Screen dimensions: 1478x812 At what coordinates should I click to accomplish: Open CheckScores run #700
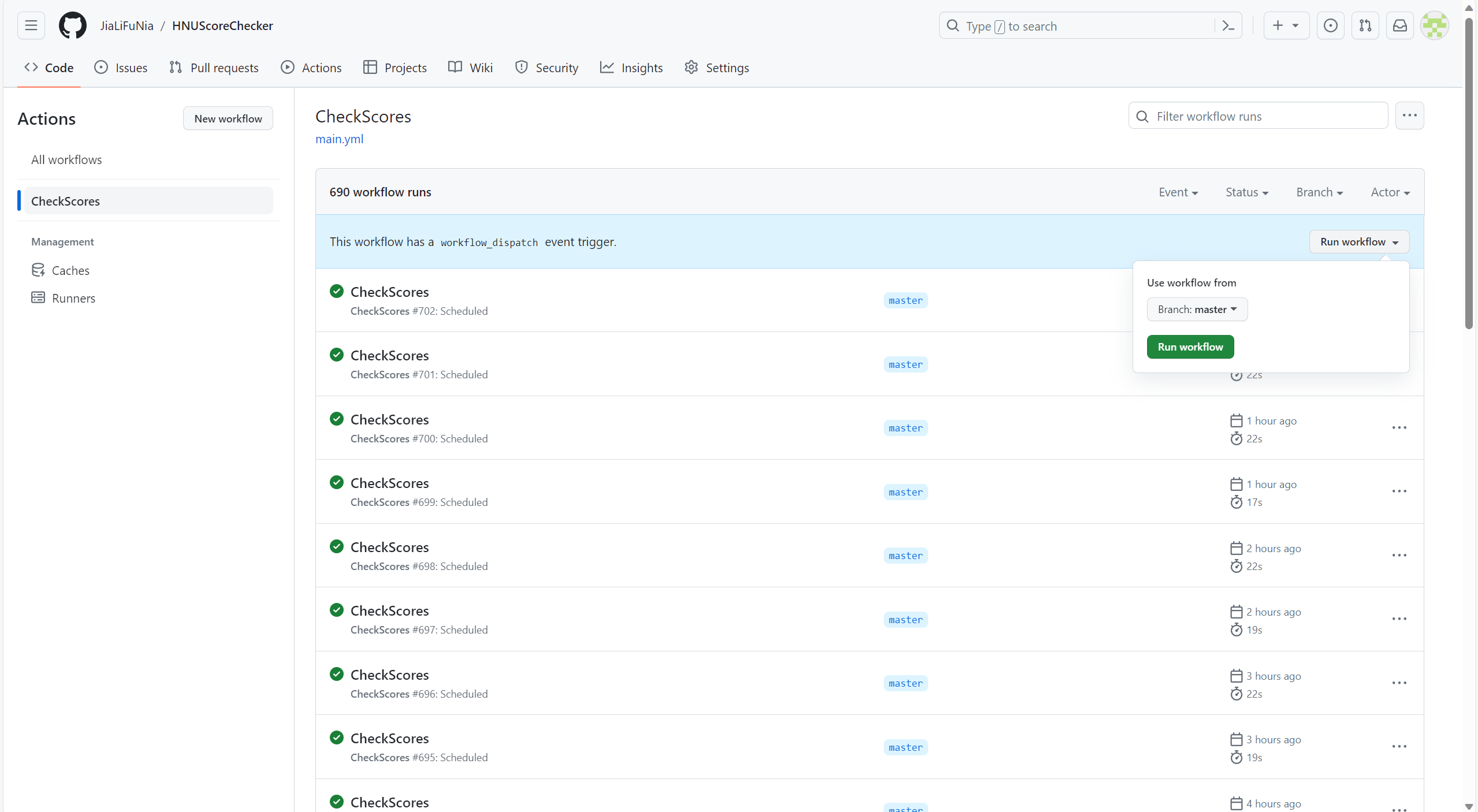389,419
